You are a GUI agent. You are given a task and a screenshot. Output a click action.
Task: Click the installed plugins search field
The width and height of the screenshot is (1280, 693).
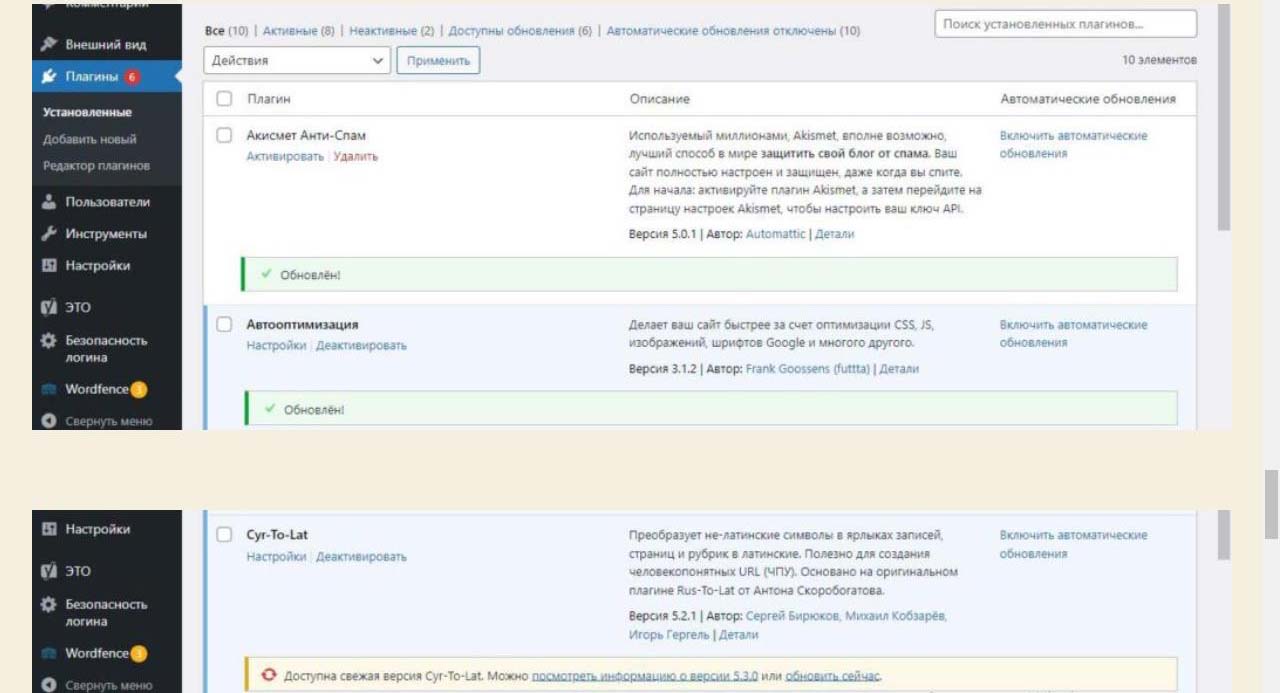point(1065,24)
